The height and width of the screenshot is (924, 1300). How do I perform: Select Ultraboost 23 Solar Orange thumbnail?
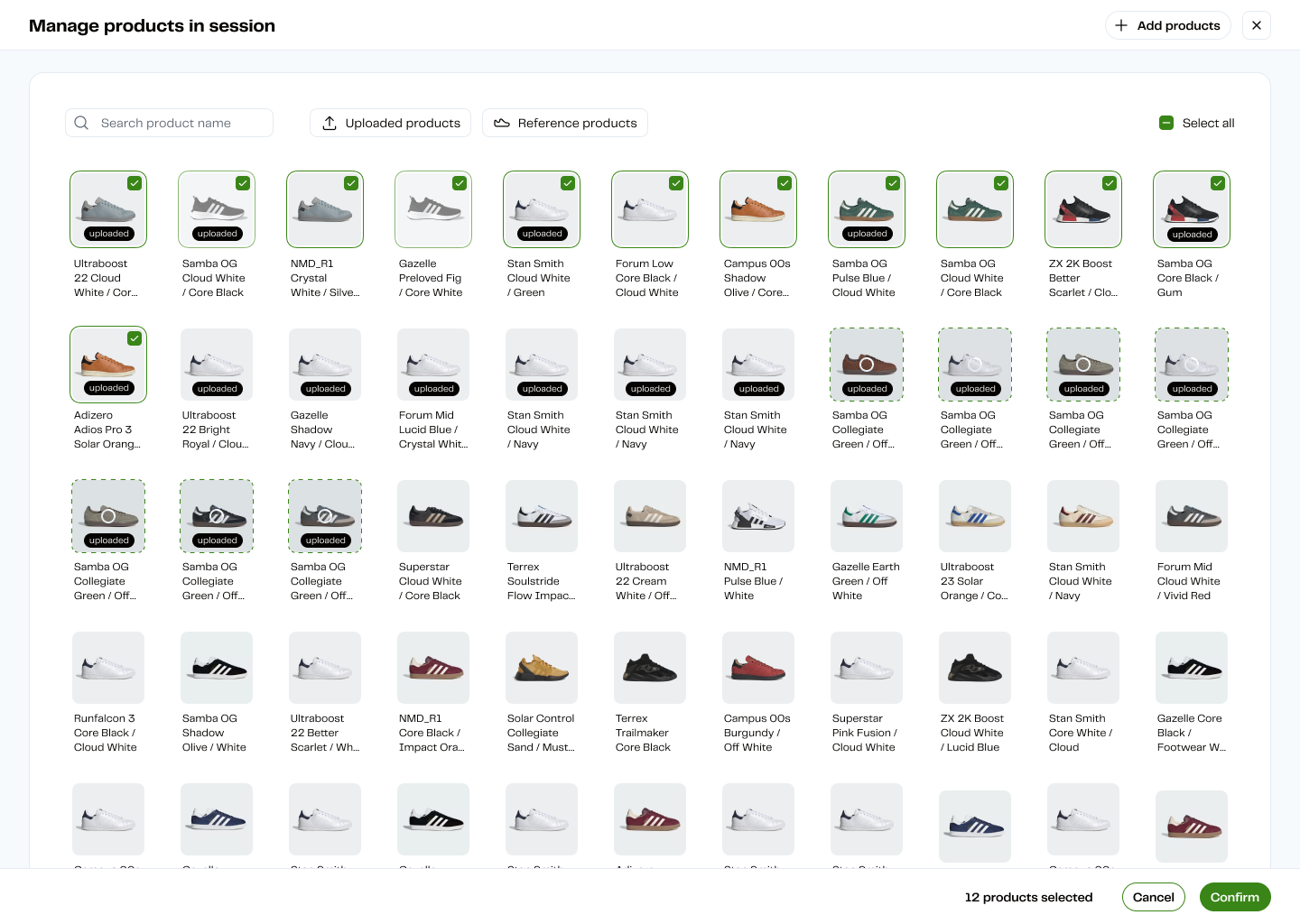click(975, 516)
